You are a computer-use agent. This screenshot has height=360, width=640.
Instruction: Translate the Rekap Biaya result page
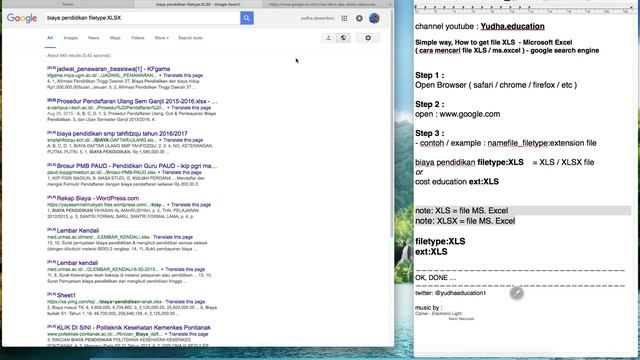(191, 204)
